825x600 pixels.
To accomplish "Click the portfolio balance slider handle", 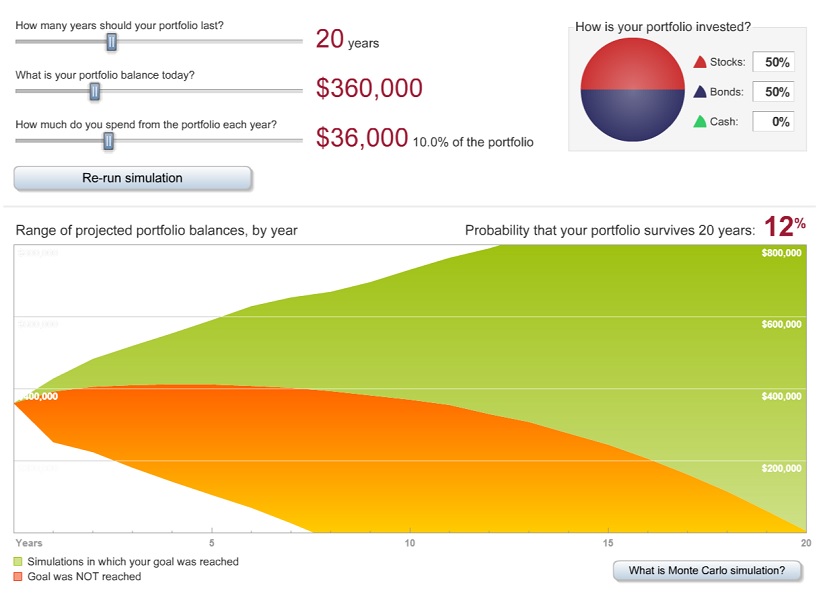I will [x=95, y=91].
